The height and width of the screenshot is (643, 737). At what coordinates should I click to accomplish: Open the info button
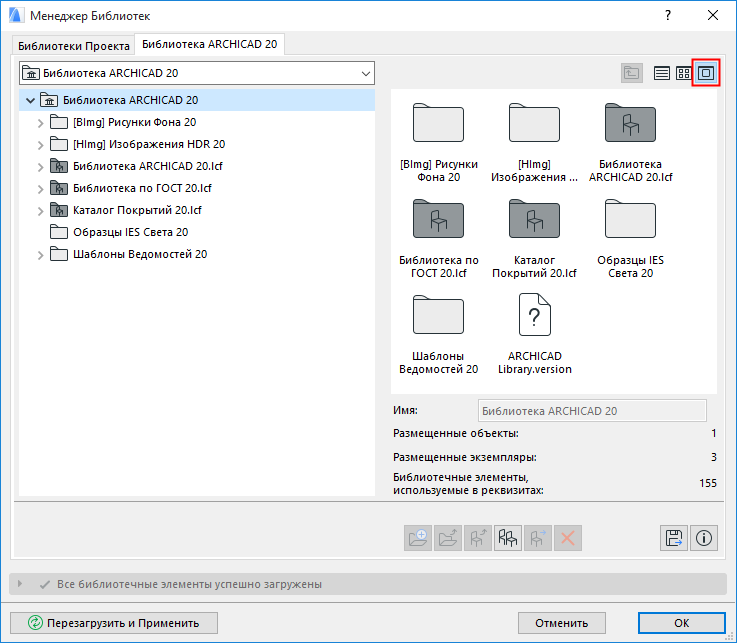click(x=704, y=538)
